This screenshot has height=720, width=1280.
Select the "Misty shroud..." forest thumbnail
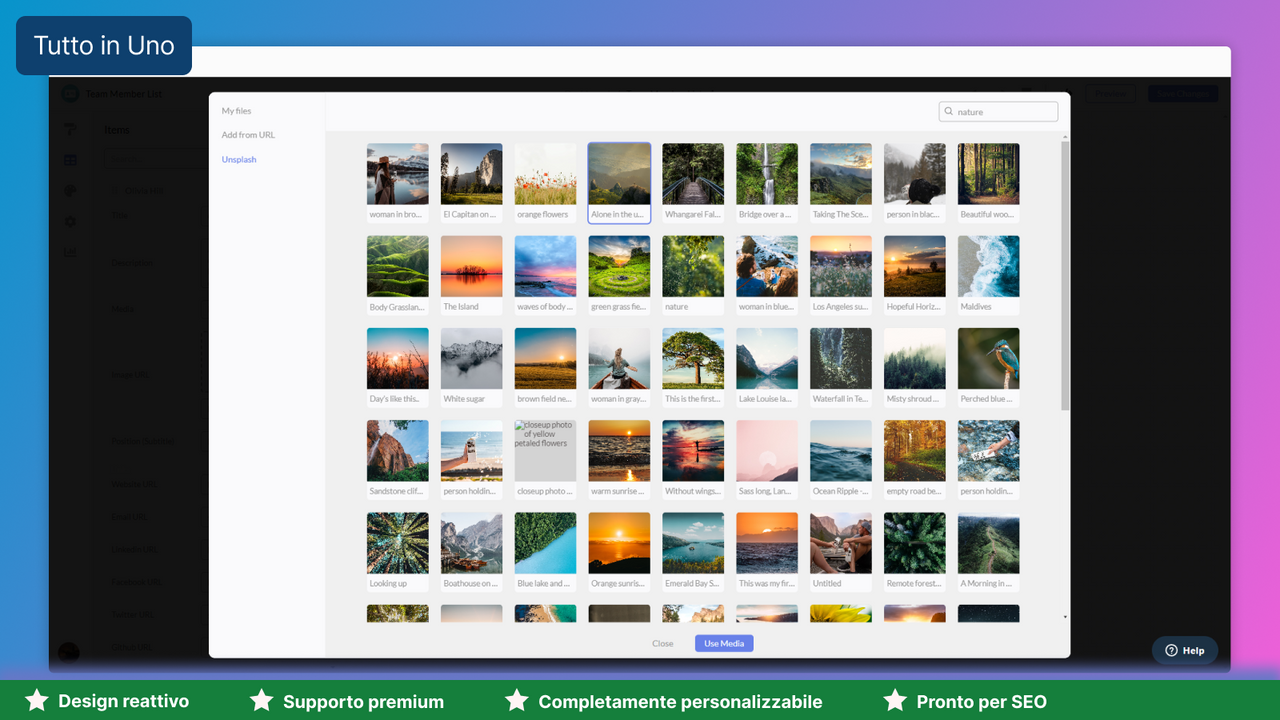tap(915, 367)
